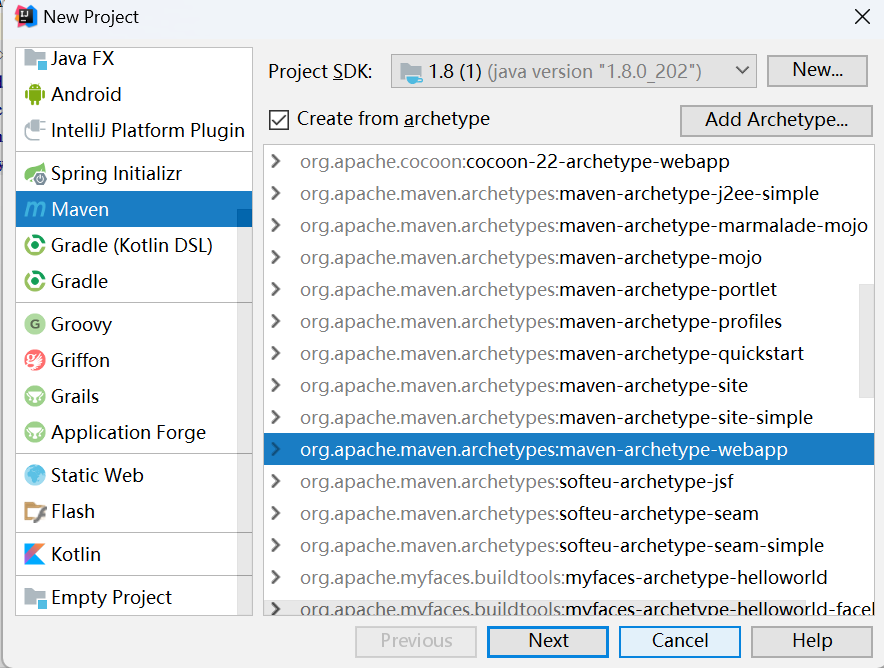Click the Application Forge icon

(35, 432)
